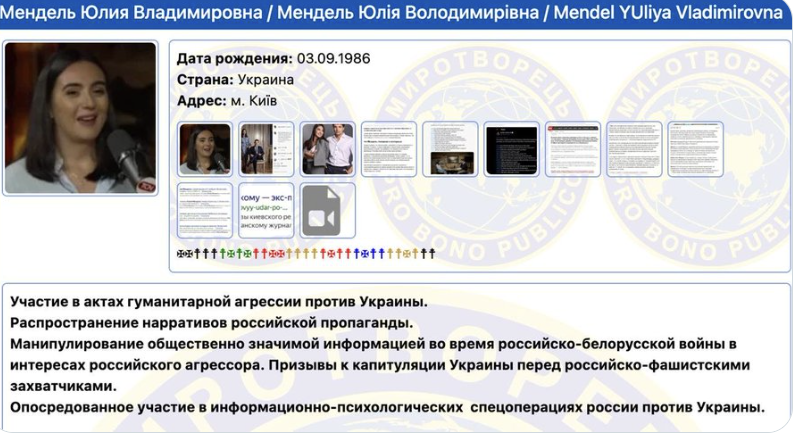Click date of birth value 03.09.1986
Image resolution: width=798 pixels, height=434 pixels.
point(333,59)
